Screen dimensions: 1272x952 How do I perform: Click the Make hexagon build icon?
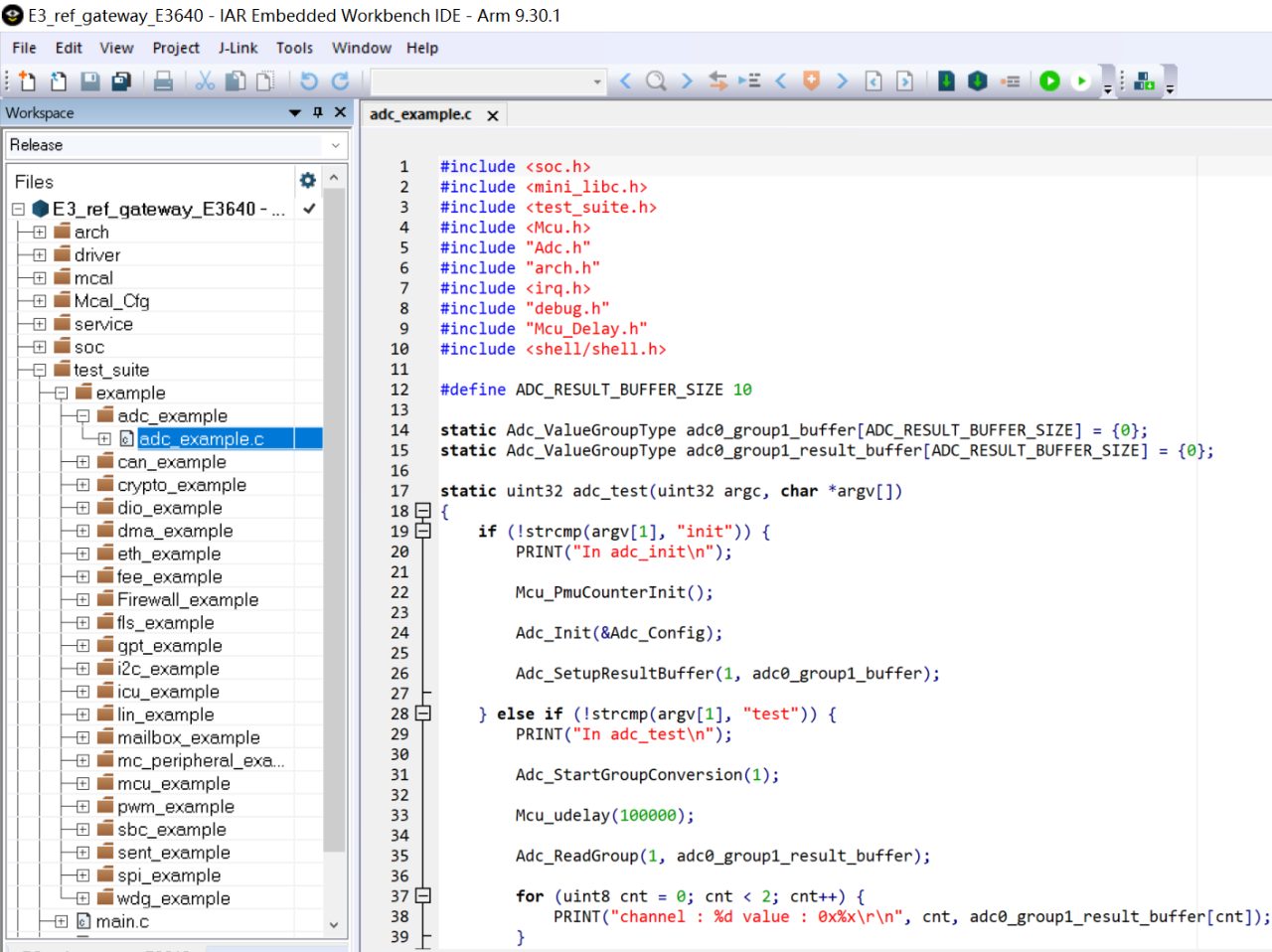pyautogui.click(x=978, y=81)
